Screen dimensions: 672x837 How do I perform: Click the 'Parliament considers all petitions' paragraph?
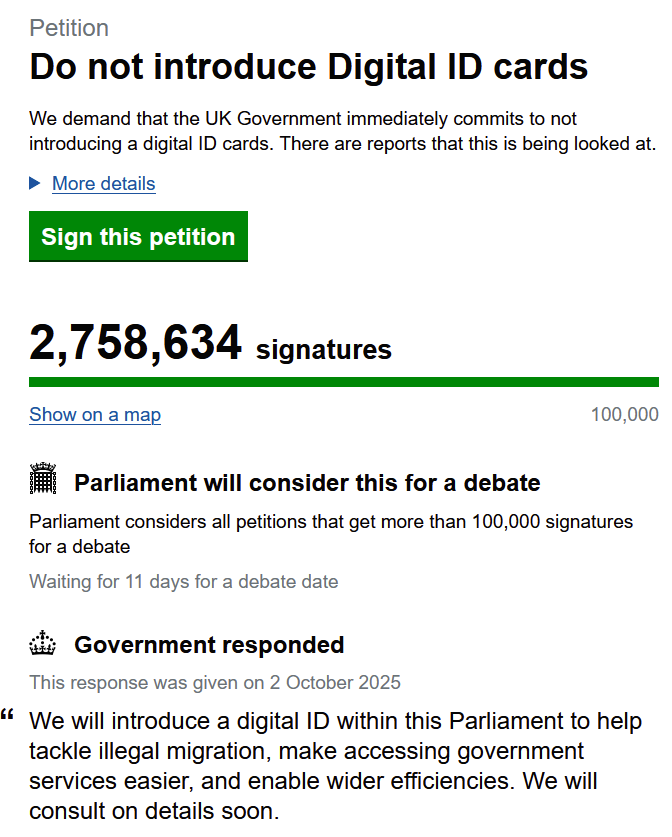331,534
